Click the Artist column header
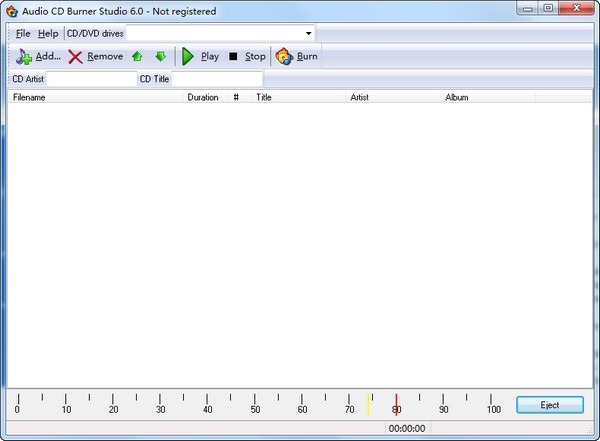The image size is (600, 441). tap(393, 98)
